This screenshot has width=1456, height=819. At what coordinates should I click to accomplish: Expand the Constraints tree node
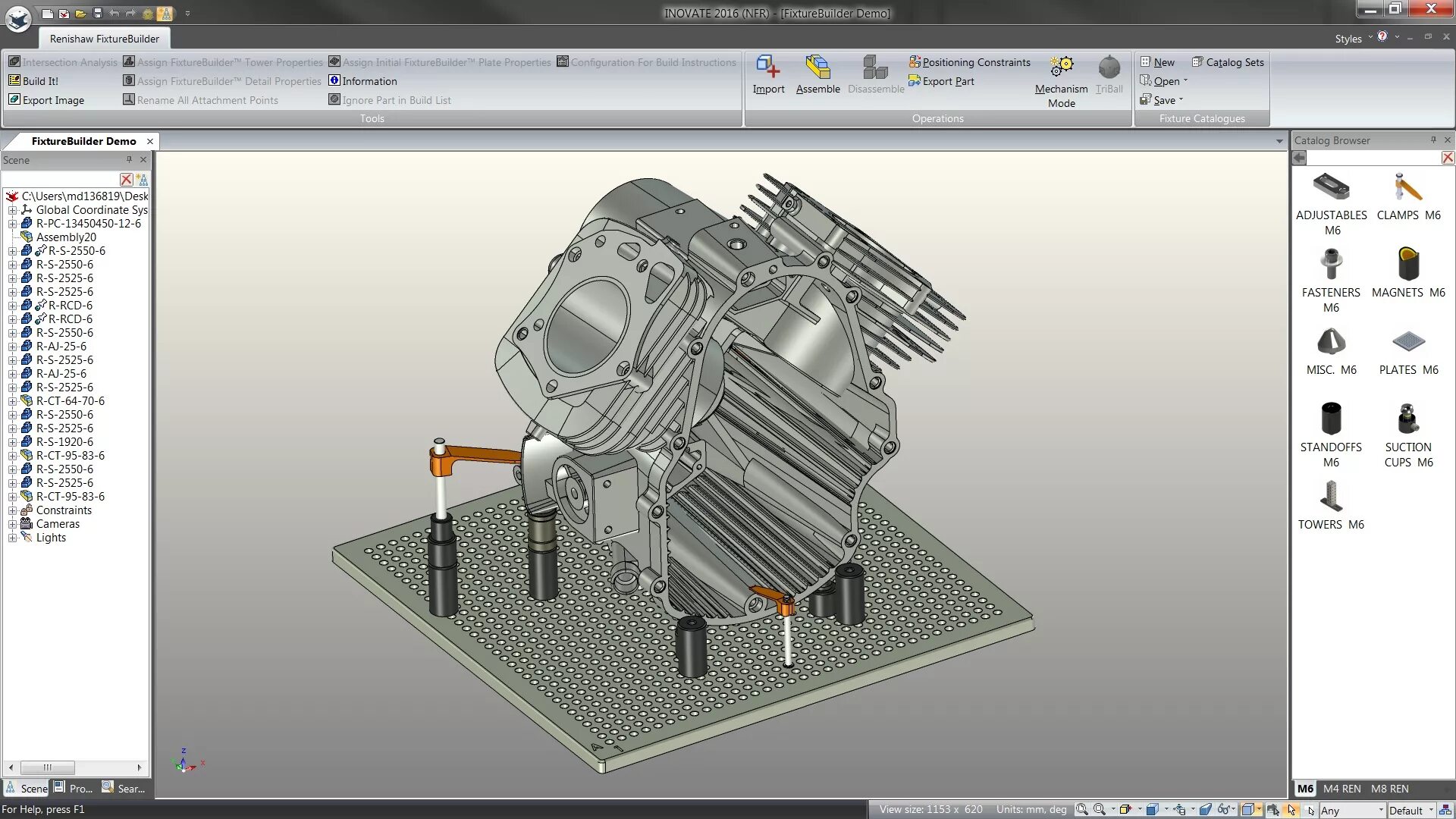(x=12, y=510)
